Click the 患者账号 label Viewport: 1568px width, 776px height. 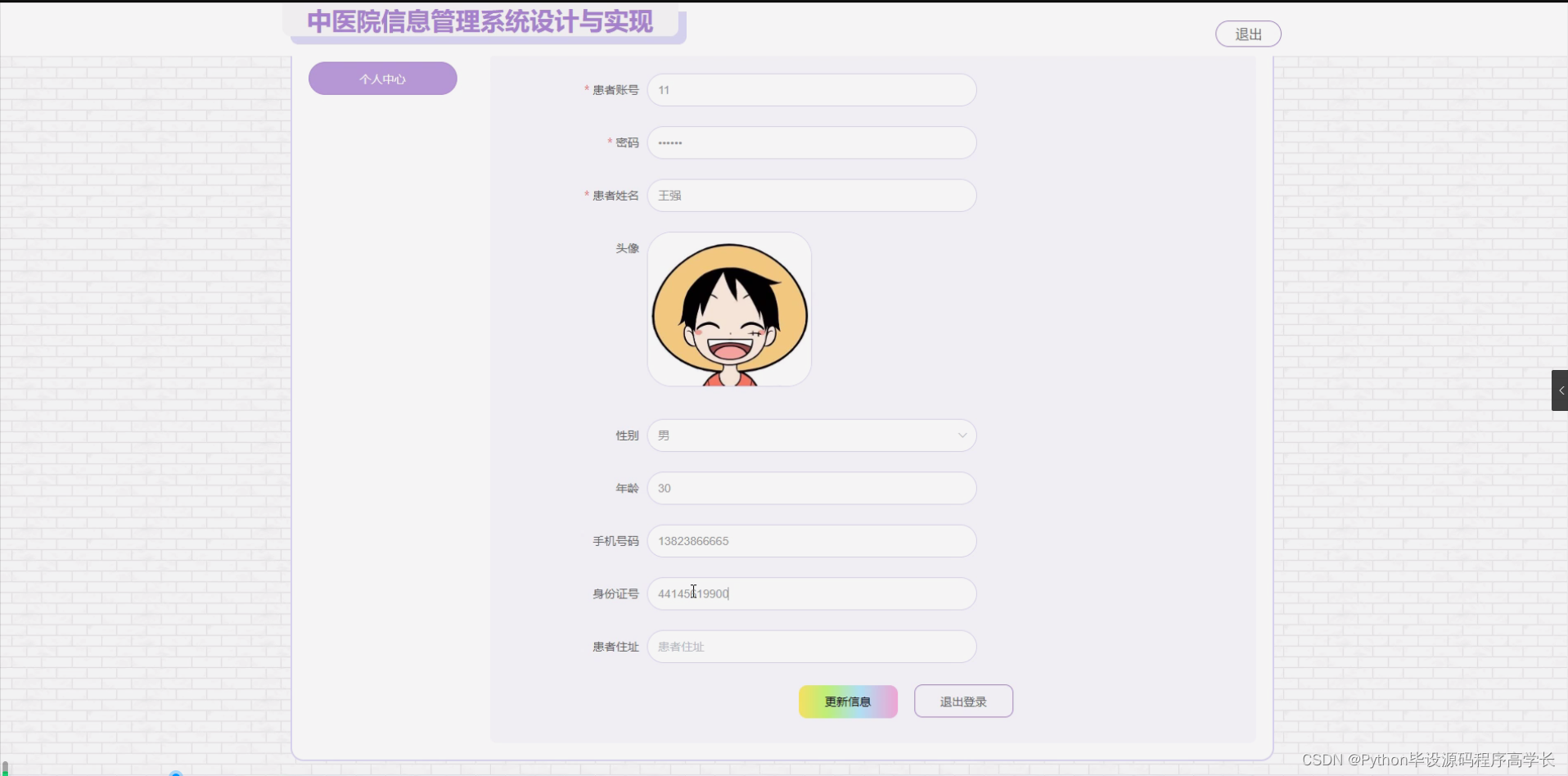615,90
